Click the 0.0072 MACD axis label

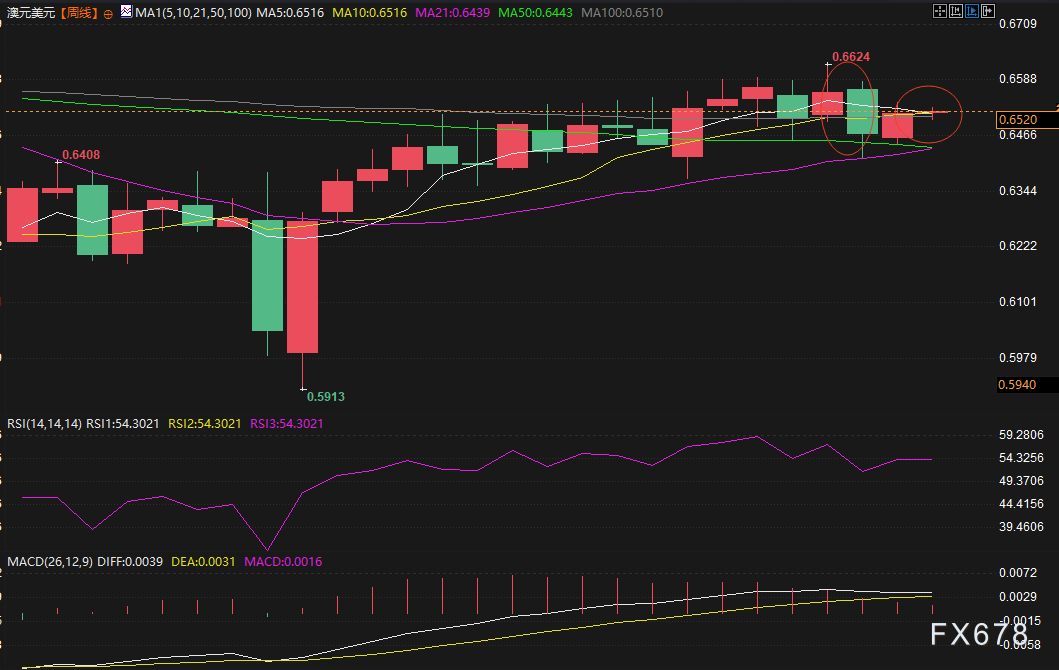[1018, 573]
